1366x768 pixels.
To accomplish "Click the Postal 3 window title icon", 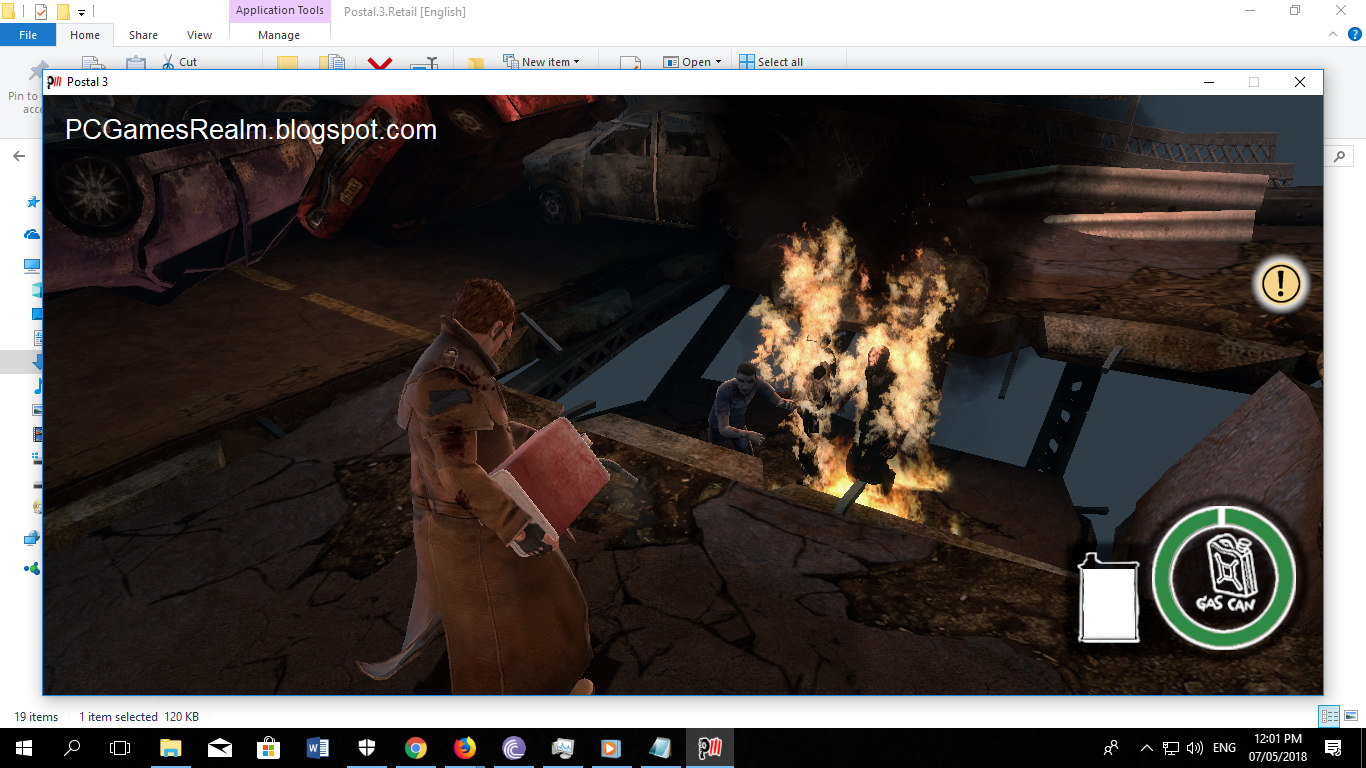I will pos(56,82).
